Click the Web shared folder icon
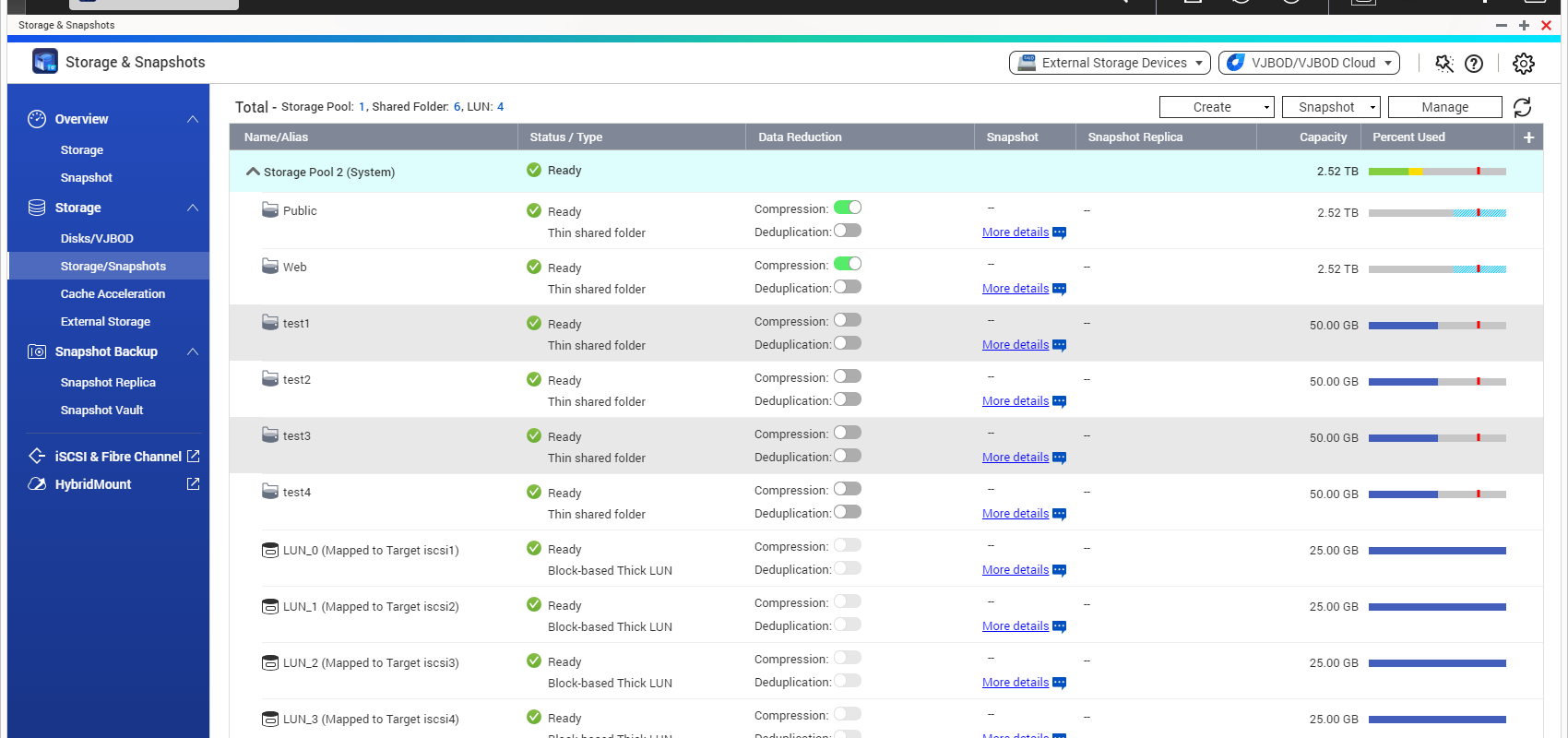1568x738 pixels. click(270, 267)
